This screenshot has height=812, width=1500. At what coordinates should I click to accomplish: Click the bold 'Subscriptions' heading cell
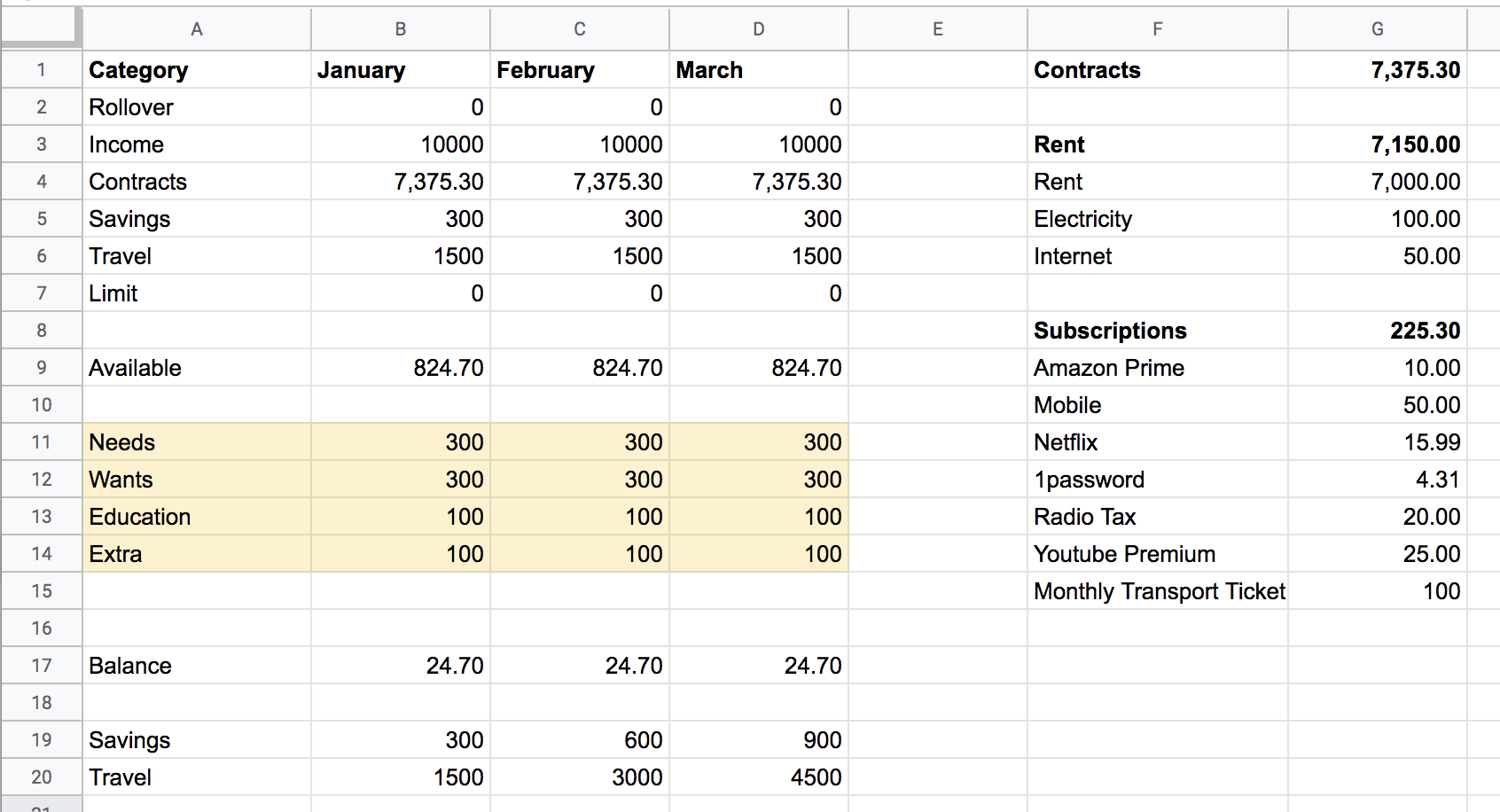tap(1158, 331)
